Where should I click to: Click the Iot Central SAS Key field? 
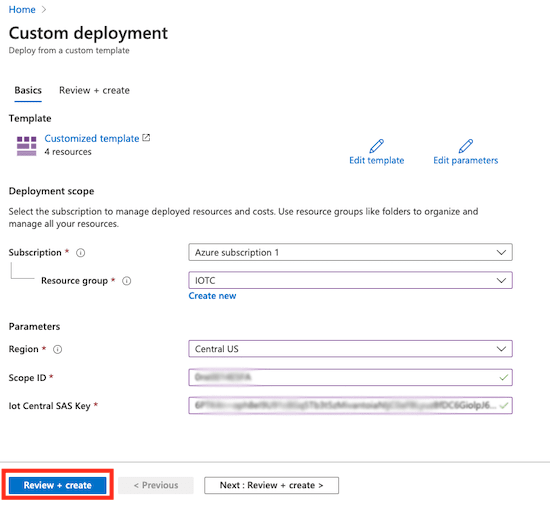click(350, 406)
